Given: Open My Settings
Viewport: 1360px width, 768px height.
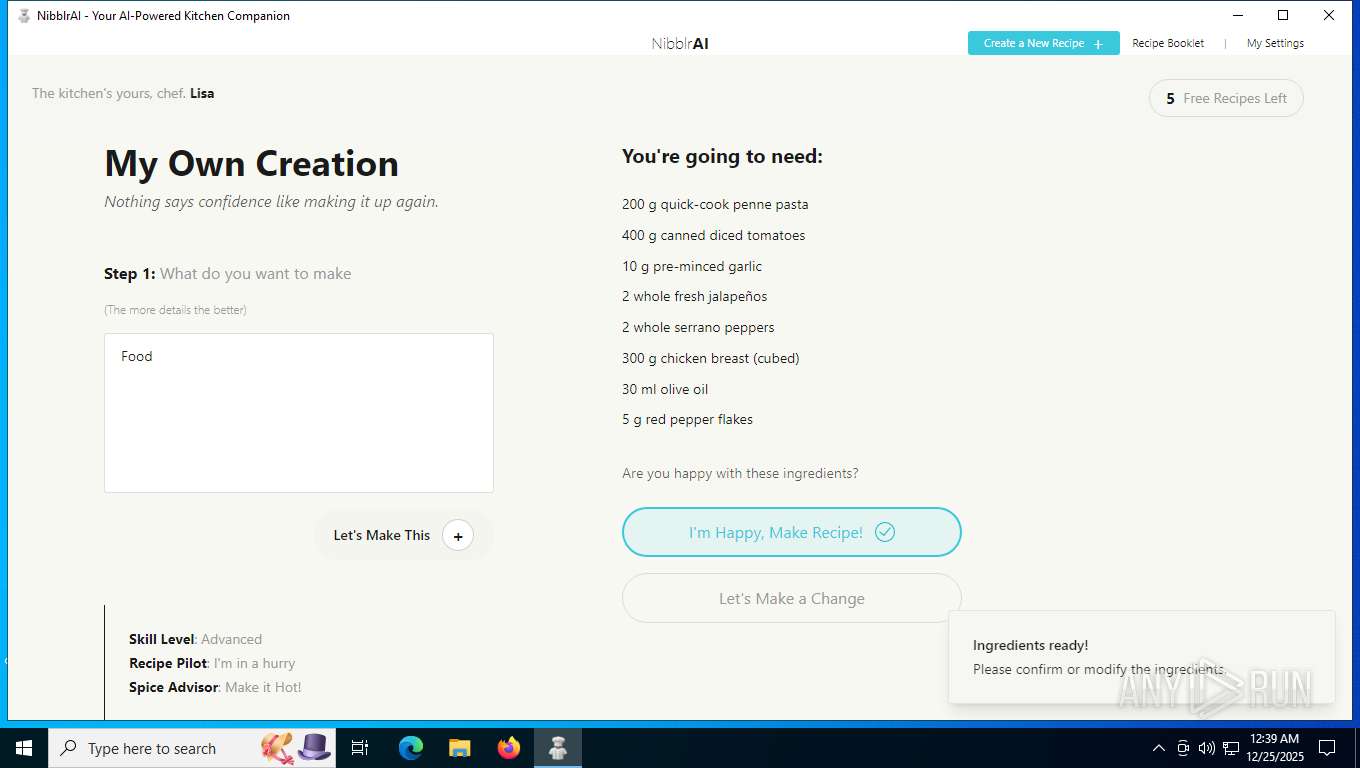Looking at the screenshot, I should pos(1275,43).
